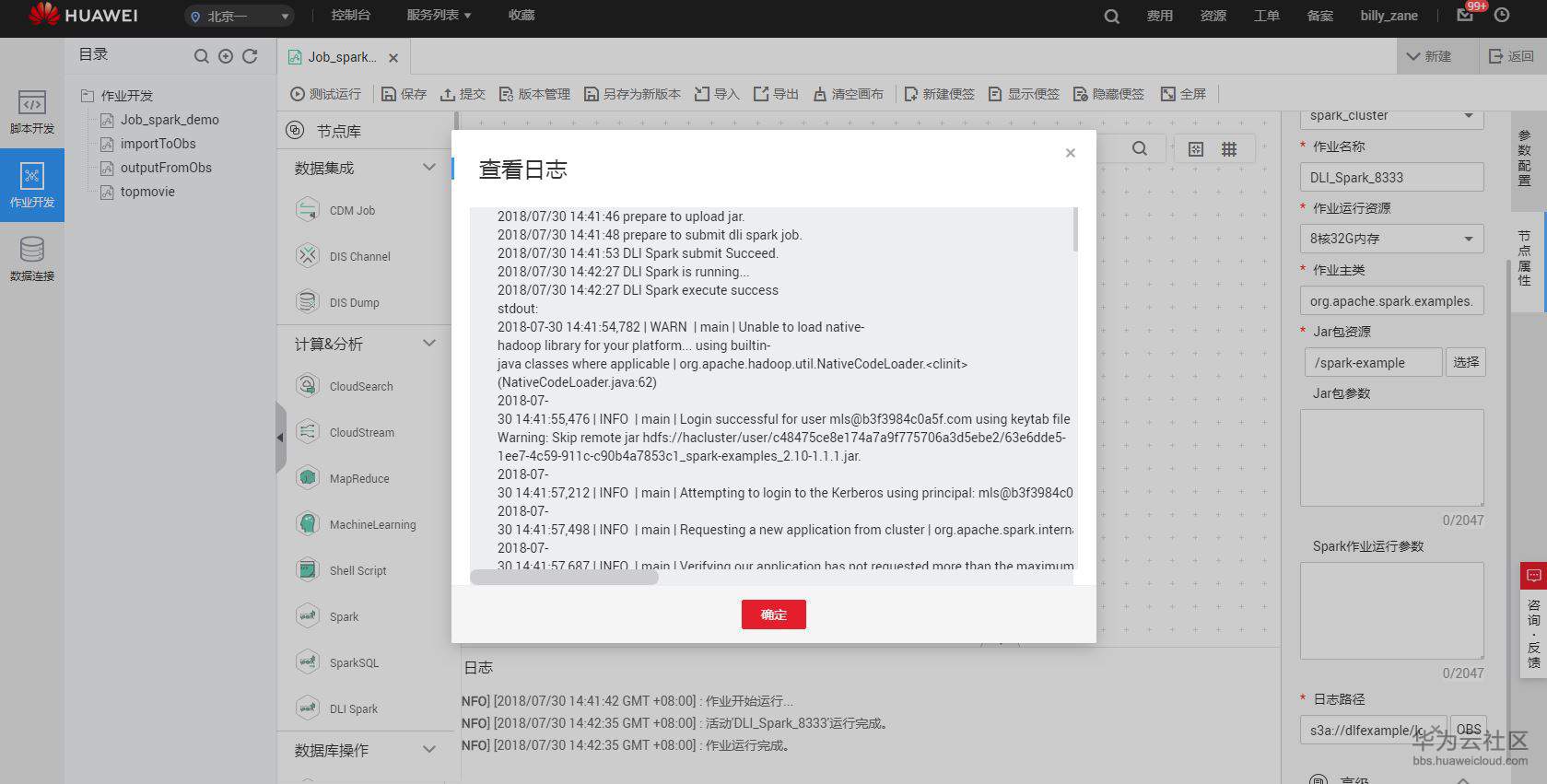Click test run (测试运行) in toolbar
This screenshot has width=1547, height=784.
click(x=325, y=94)
